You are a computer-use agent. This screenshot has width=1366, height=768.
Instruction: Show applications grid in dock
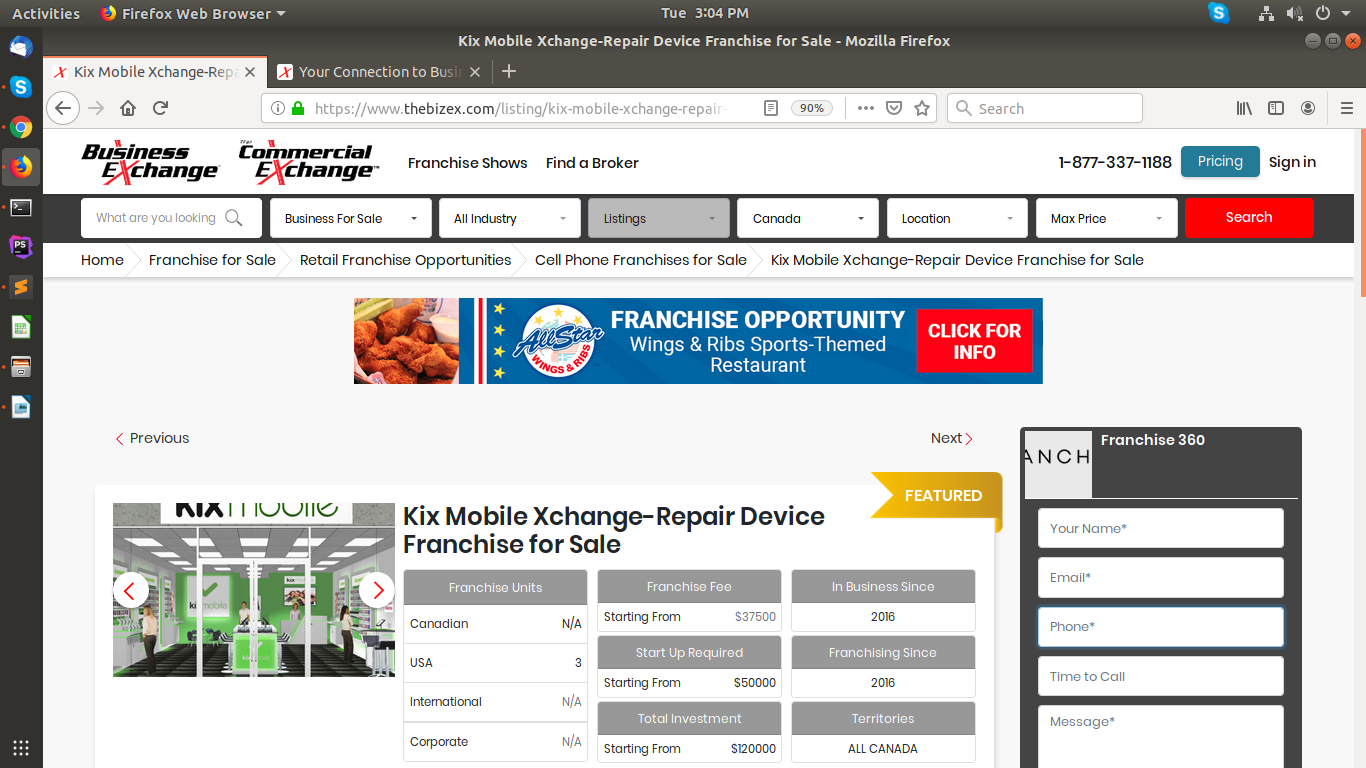(21, 747)
